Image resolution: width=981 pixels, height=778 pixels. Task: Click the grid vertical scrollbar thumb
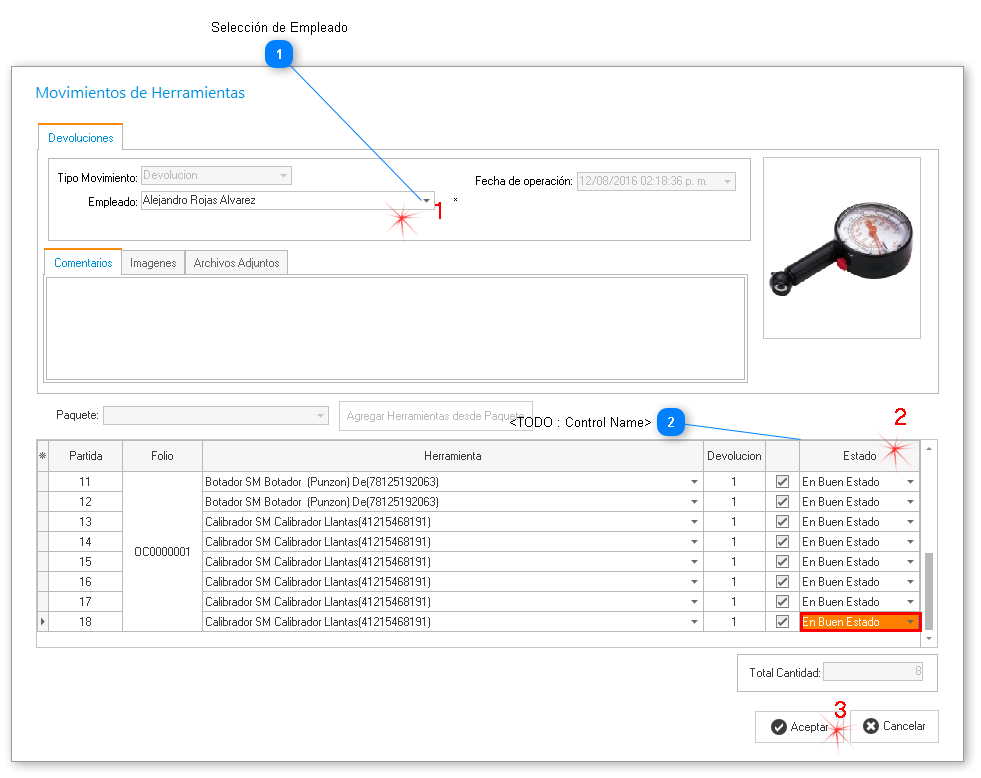point(929,590)
